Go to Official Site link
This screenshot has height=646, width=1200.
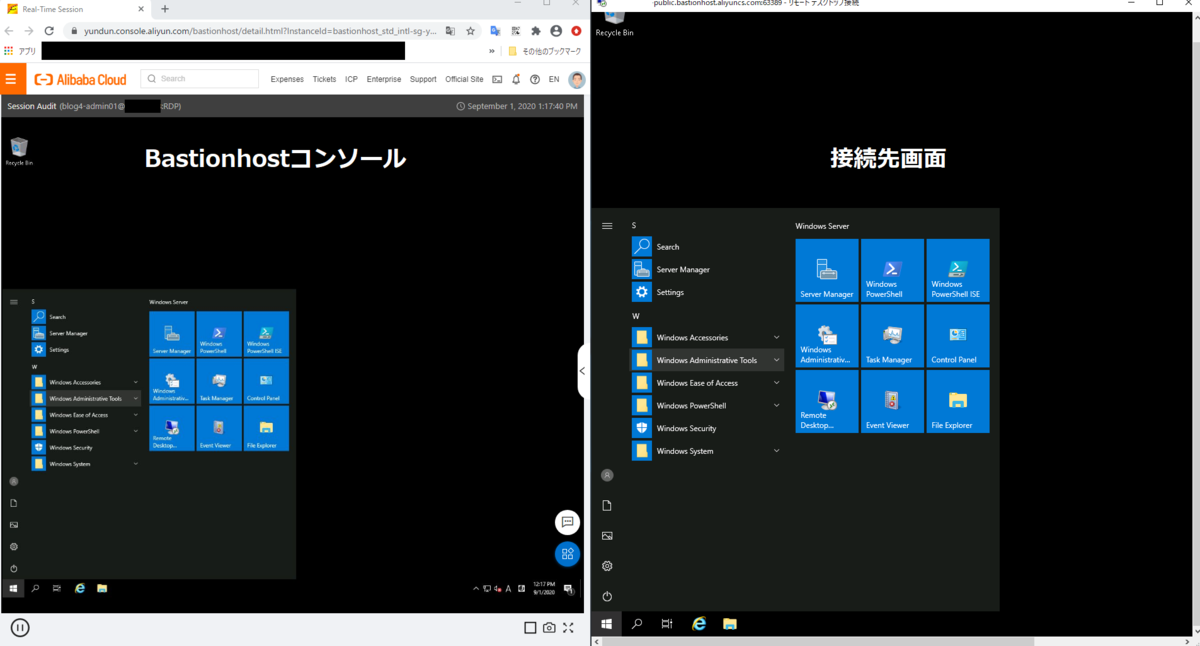464,79
